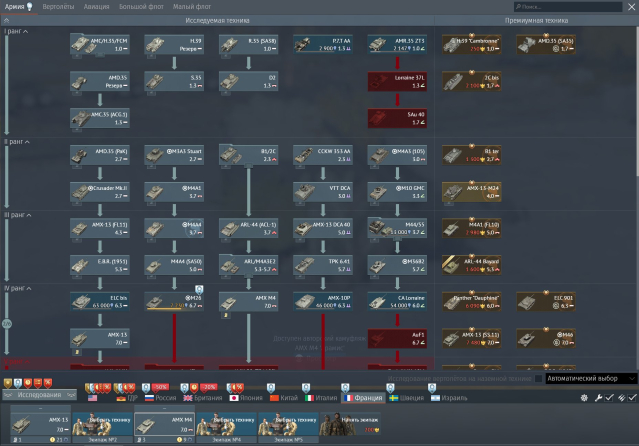This screenshot has height=446, width=639.
Task: Open the gear settings icon near crew slots
Action: [x=584, y=398]
